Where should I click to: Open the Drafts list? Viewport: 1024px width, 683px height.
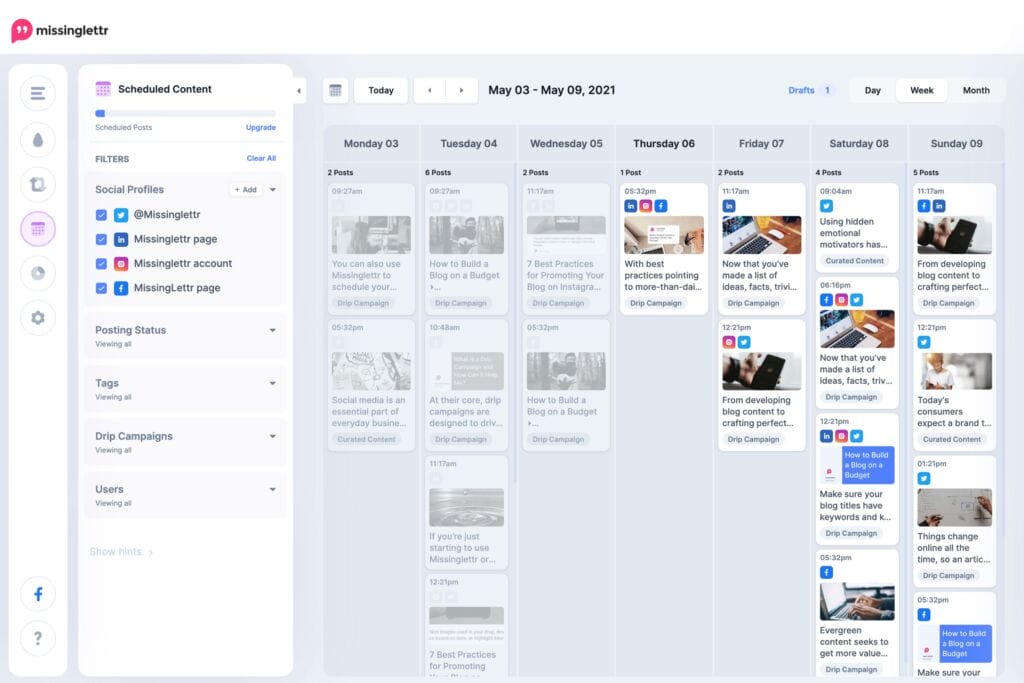[810, 90]
